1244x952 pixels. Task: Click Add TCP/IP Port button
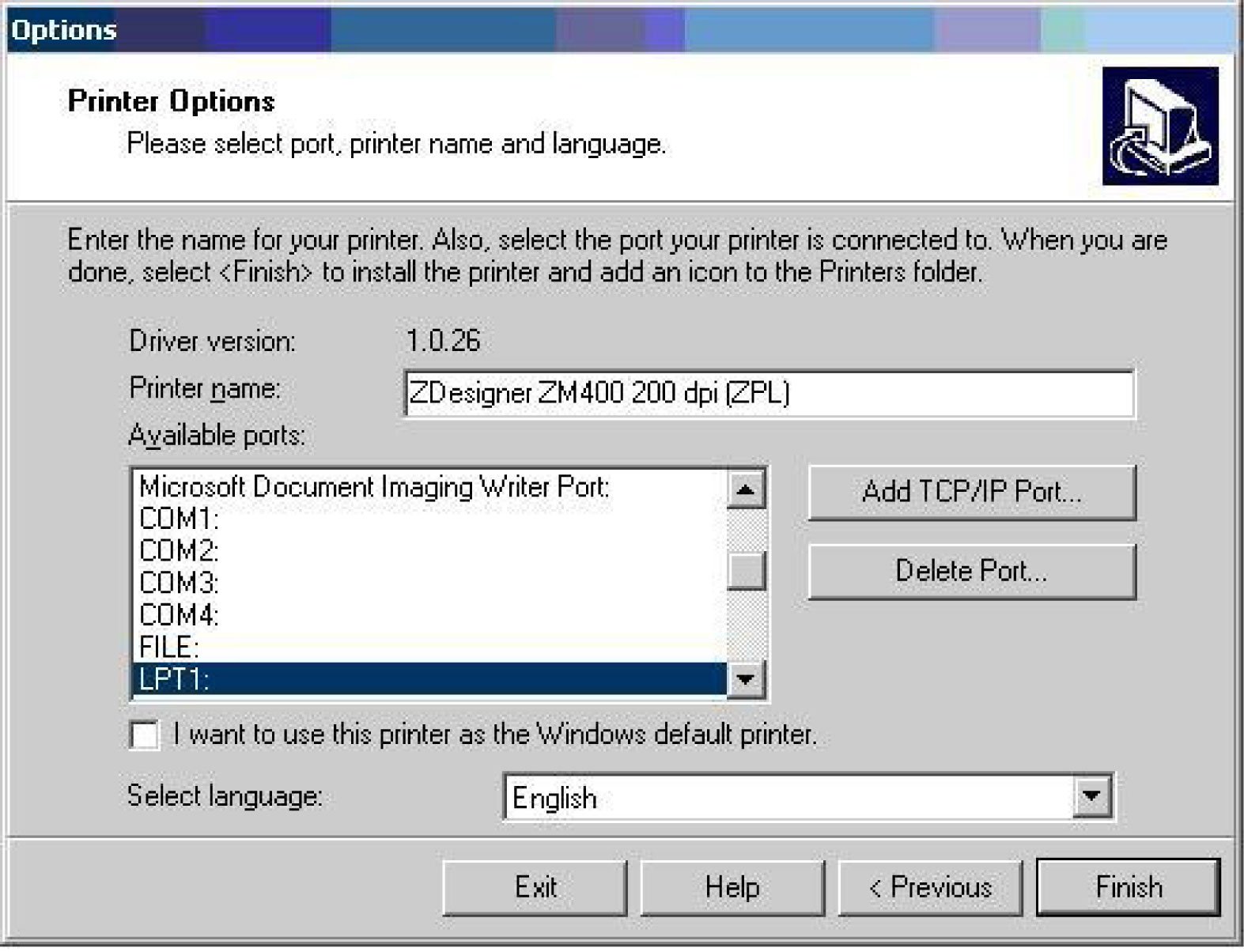pyautogui.click(x=972, y=493)
